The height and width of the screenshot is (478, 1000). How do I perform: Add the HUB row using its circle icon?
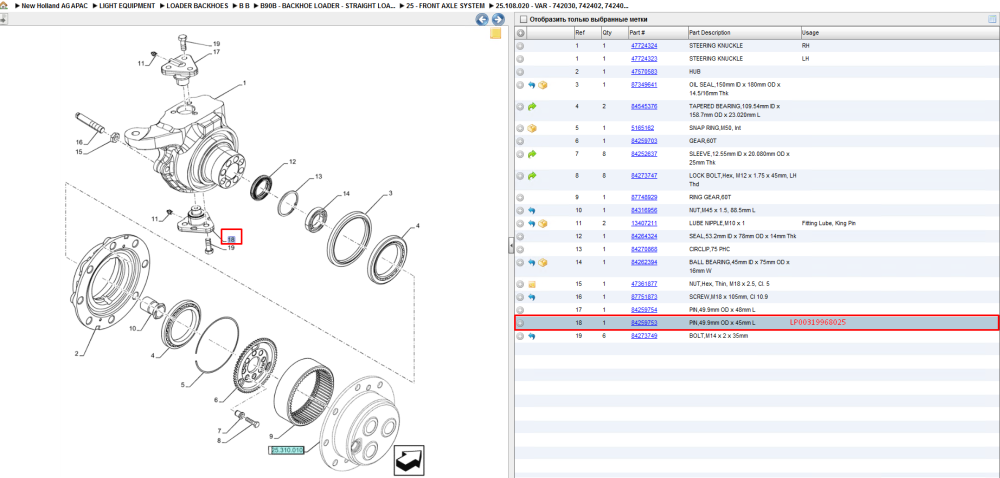pyautogui.click(x=520, y=72)
